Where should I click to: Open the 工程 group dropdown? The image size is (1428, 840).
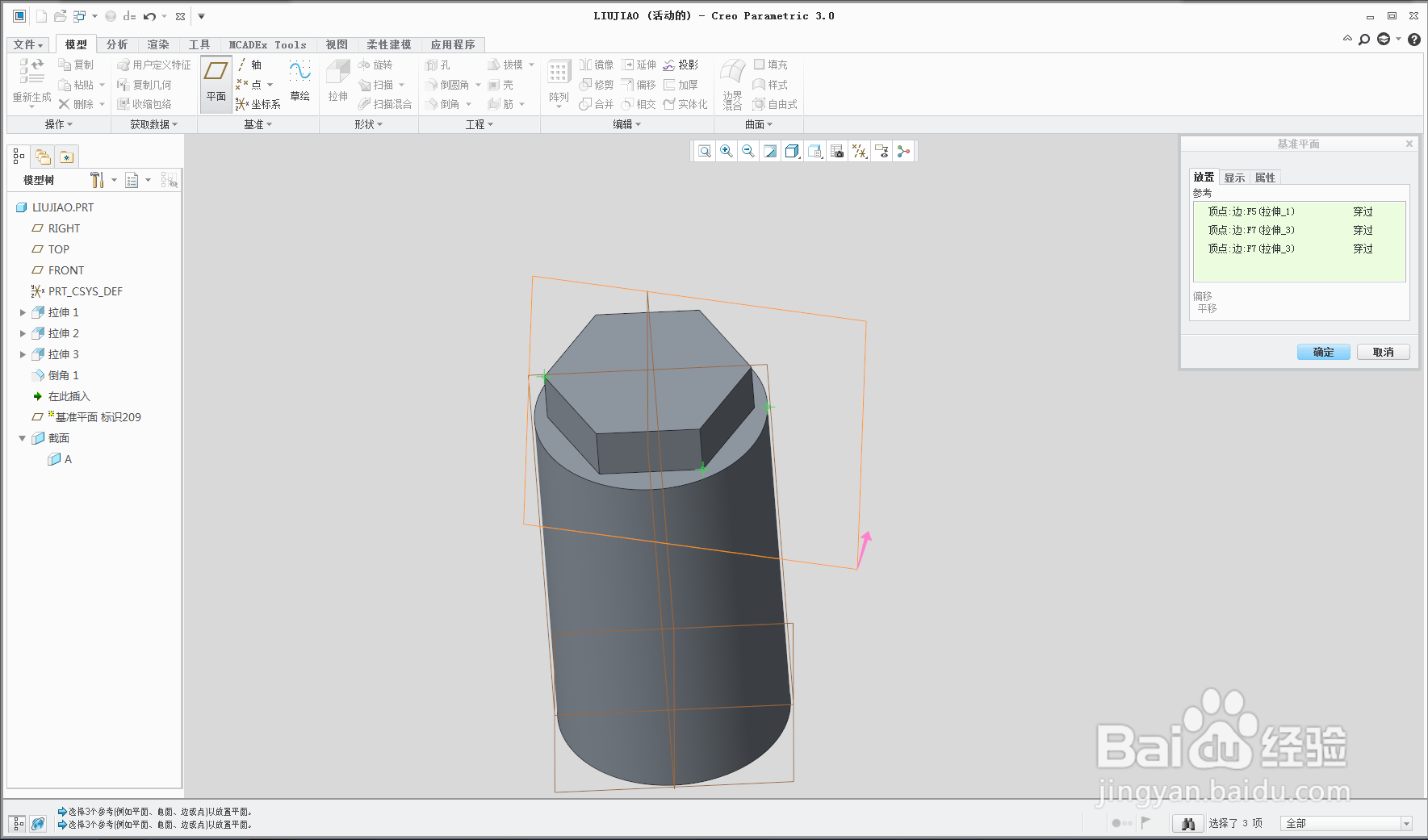[x=479, y=124]
